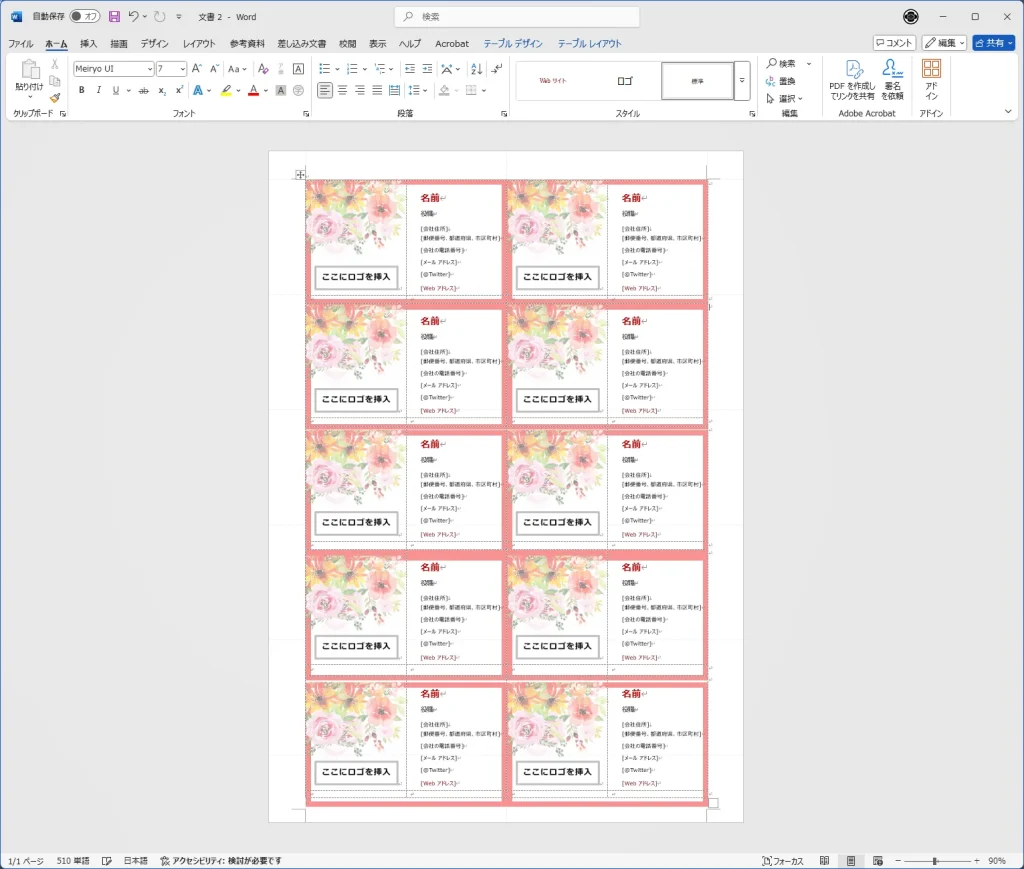Image resolution: width=1024 pixels, height=869 pixels.
Task: Open the 挿入 (Insert) ribbon tab
Action: tap(88, 44)
